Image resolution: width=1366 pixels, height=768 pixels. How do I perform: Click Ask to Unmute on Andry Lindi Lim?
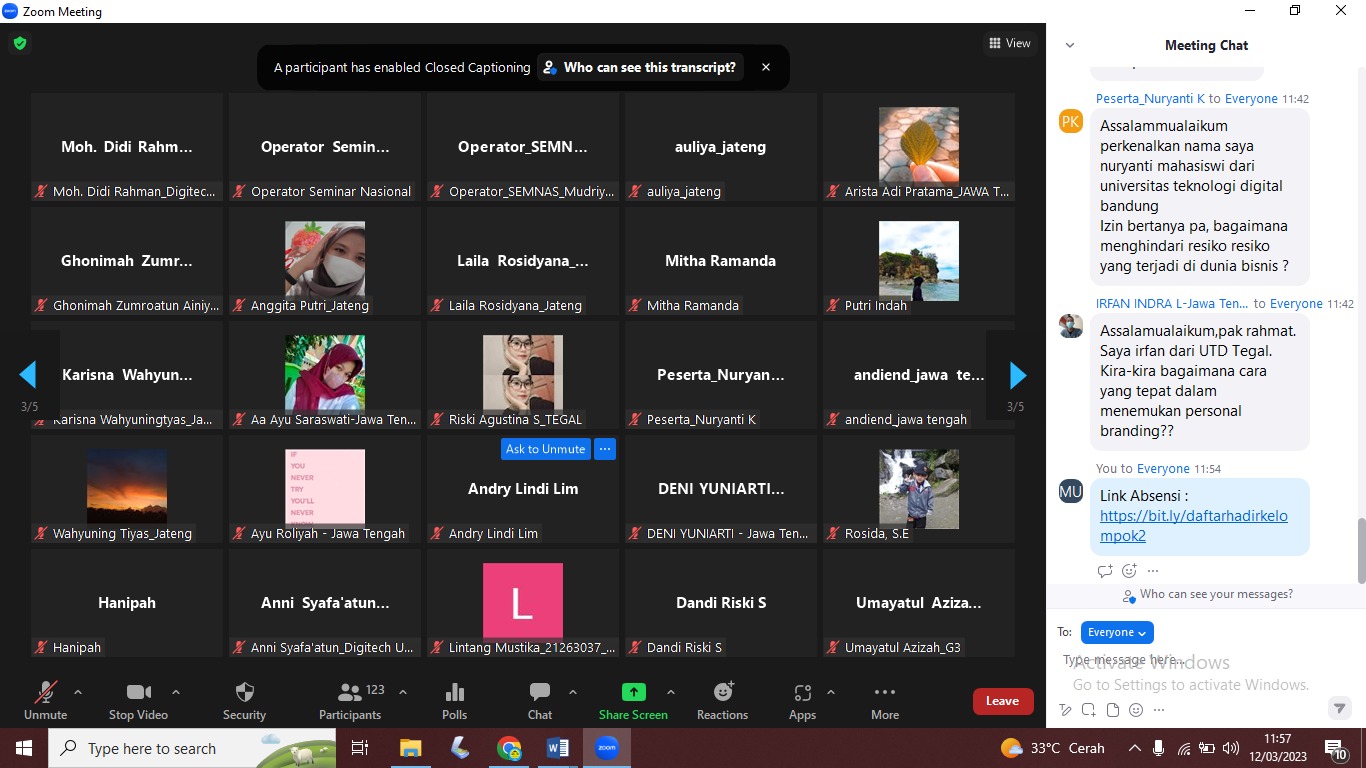point(545,449)
